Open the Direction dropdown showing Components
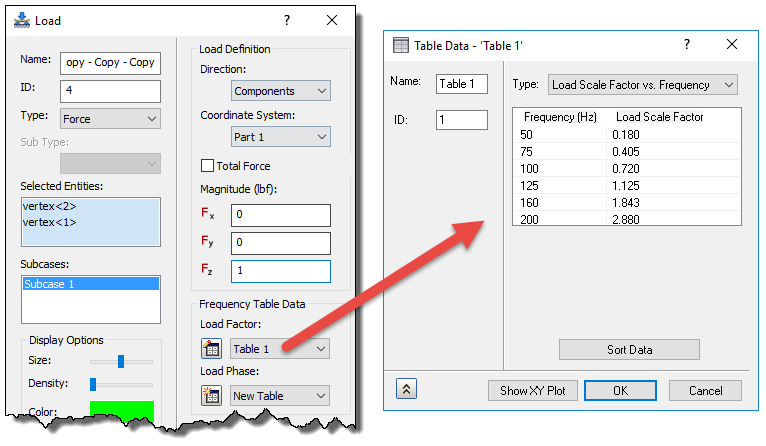 click(281, 91)
